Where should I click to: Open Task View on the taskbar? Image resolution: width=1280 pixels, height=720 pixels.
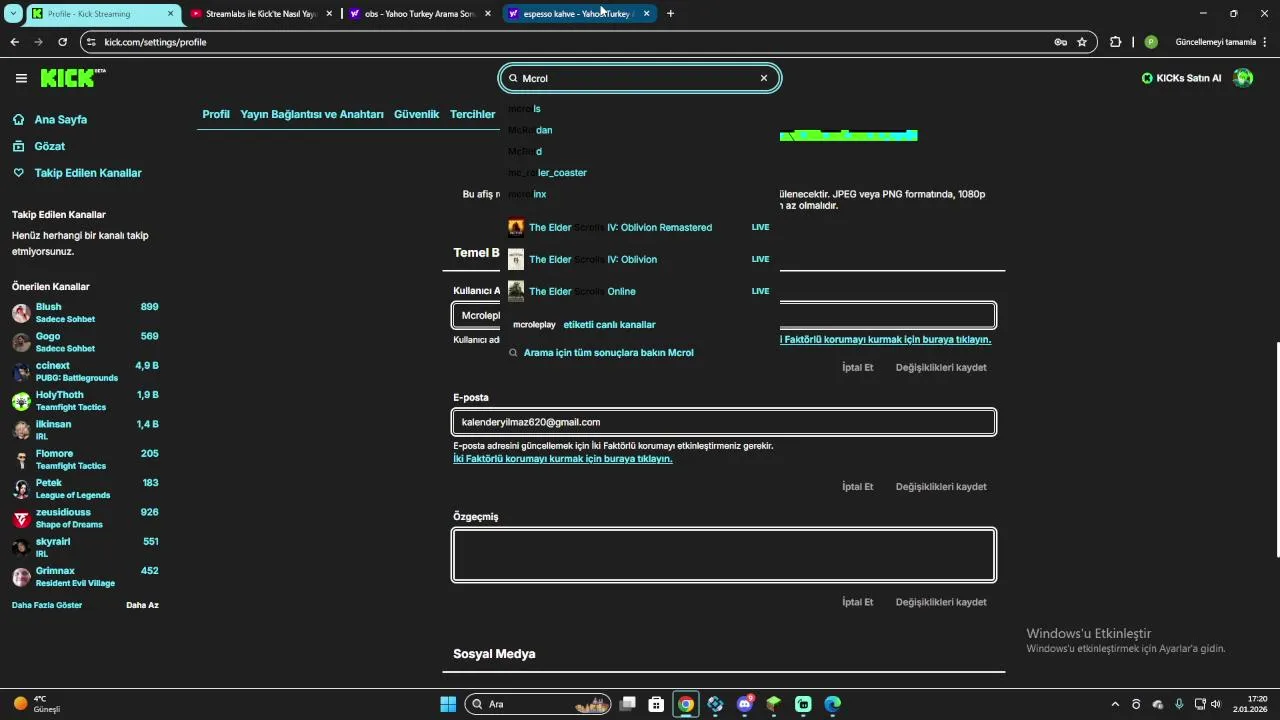(x=627, y=704)
